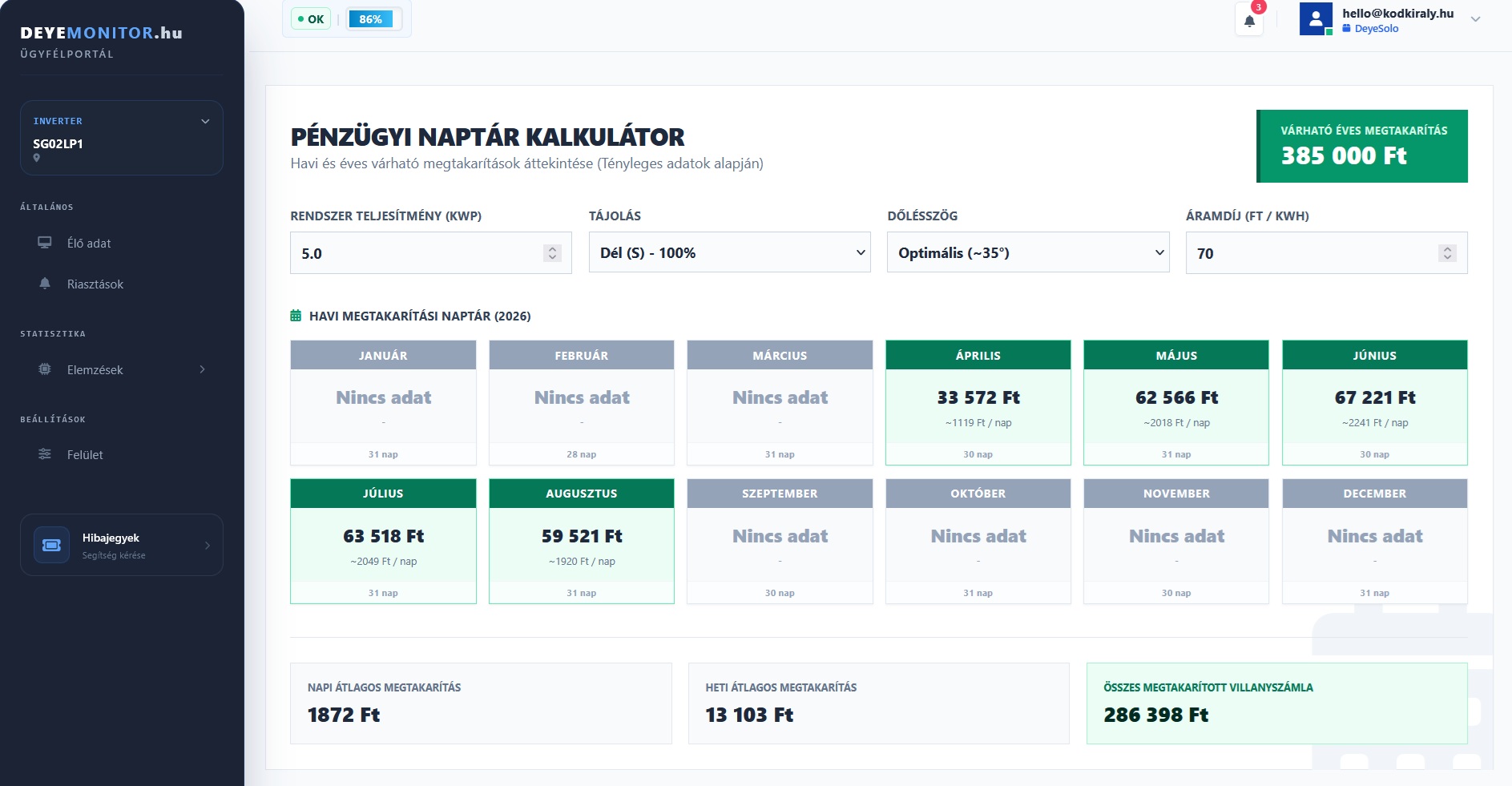
Task: Click the Várható éves megtakarítás box
Action: pos(1362,146)
